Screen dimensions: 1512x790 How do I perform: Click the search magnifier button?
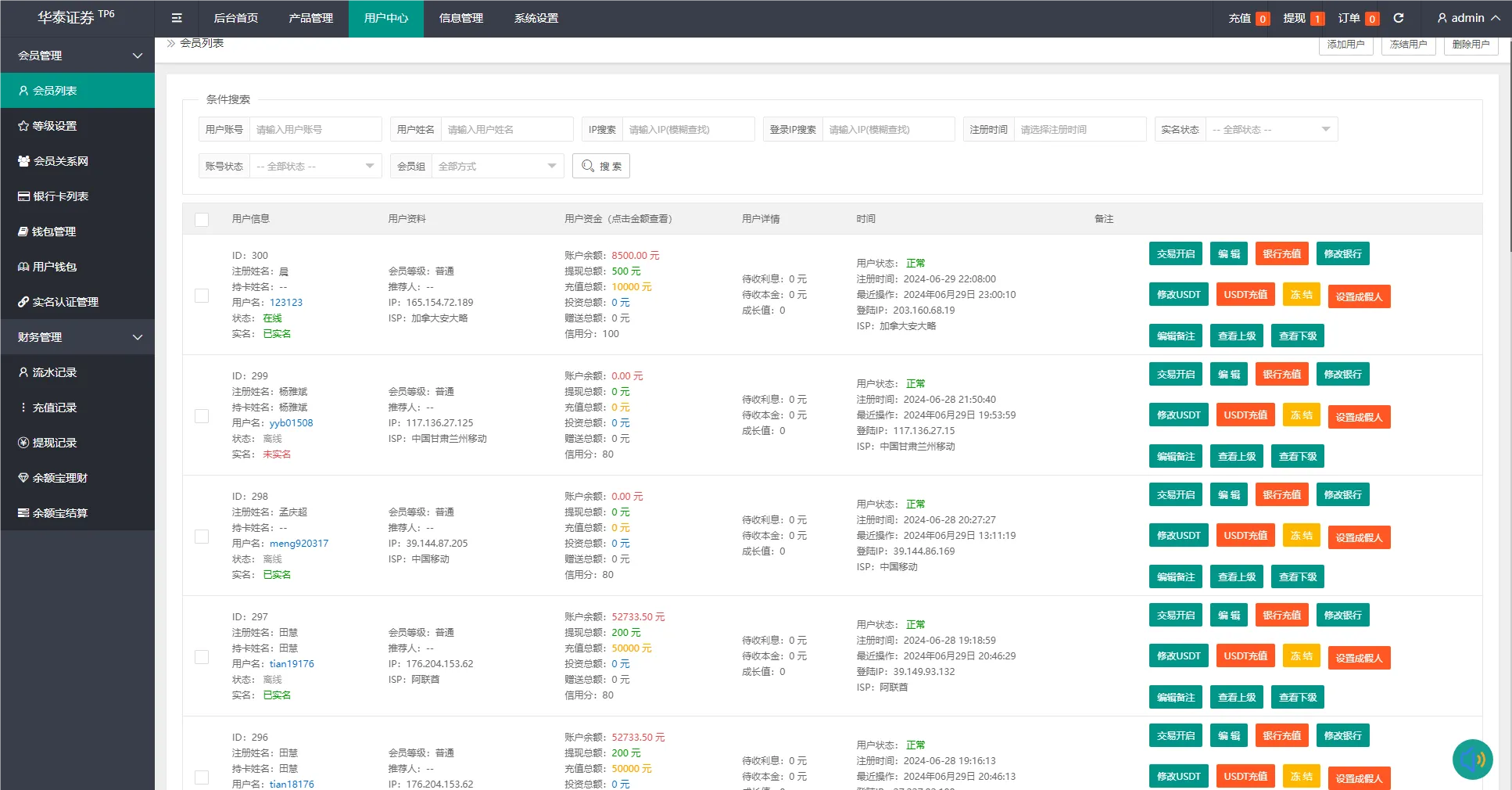tap(601, 166)
